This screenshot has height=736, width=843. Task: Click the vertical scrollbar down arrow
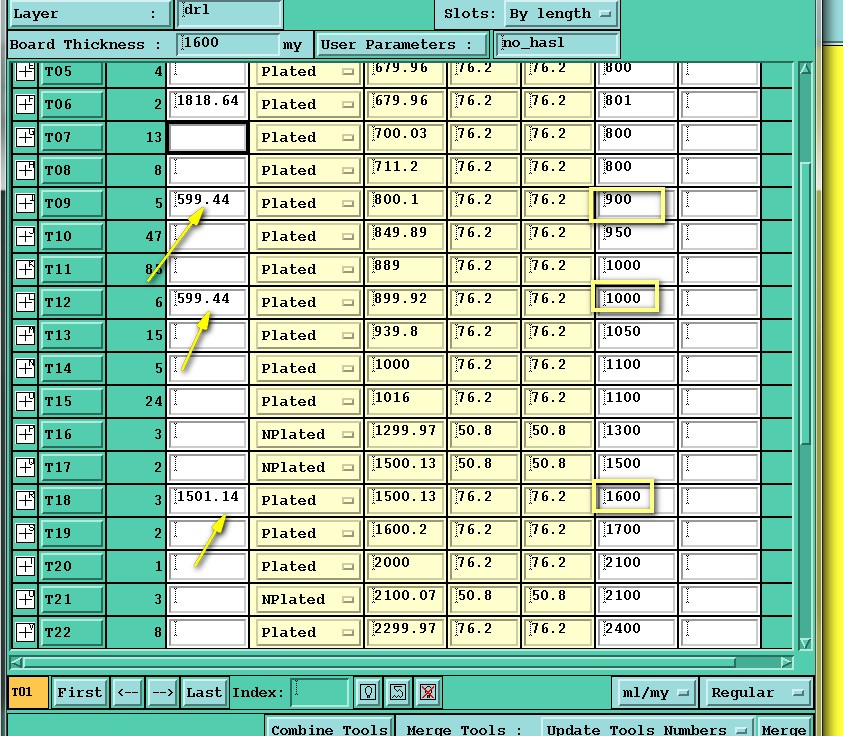(805, 643)
